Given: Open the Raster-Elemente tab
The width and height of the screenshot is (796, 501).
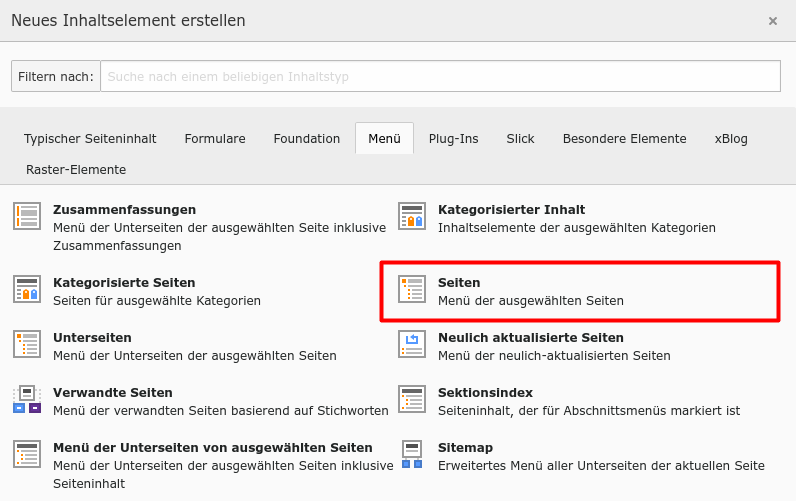Looking at the screenshot, I should (76, 170).
